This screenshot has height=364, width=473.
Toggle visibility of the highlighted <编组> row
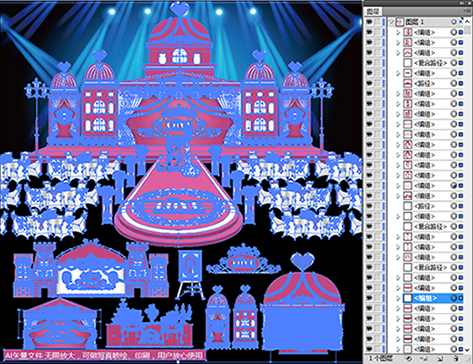tap(369, 298)
